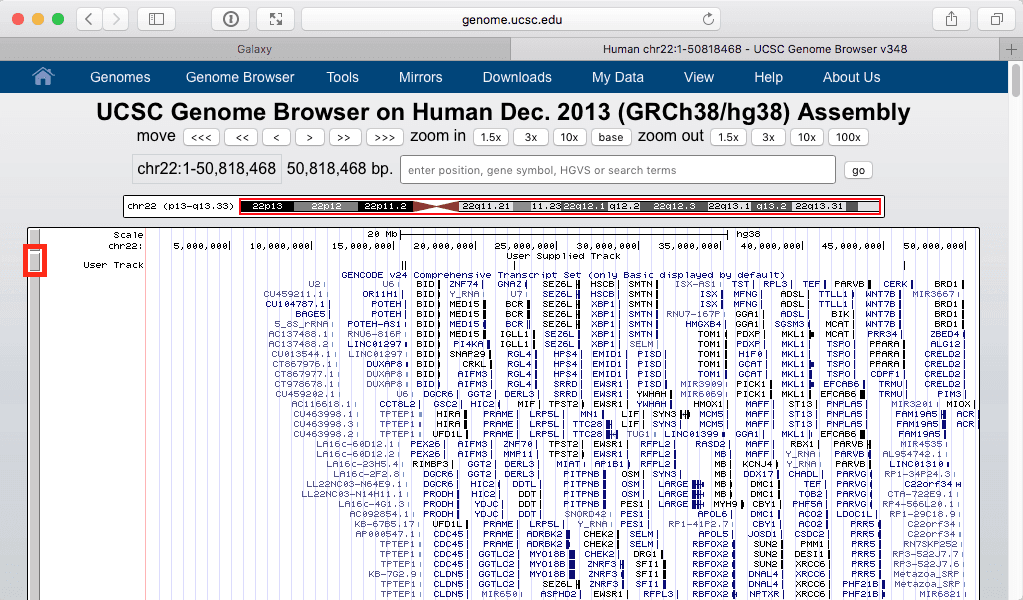This screenshot has height=600, width=1023.
Task: Show the Safari sidebar
Action: 156,19
